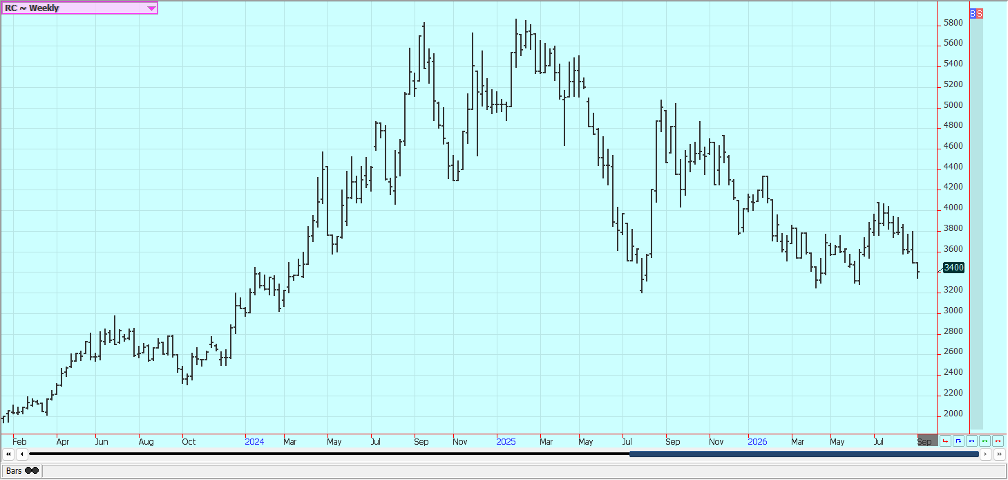Viewport: 1008px width, 480px height.
Task: Click the dark blue scrollbar thumb
Action: (804, 454)
